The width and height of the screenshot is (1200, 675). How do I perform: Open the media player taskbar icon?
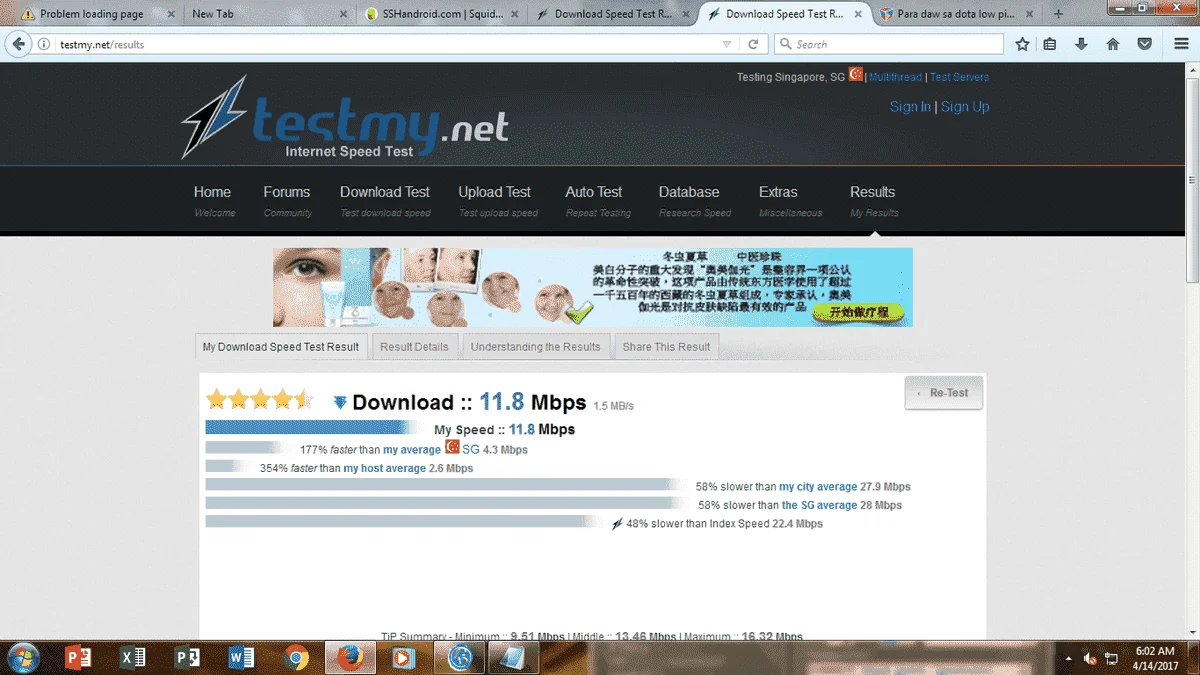pos(403,658)
